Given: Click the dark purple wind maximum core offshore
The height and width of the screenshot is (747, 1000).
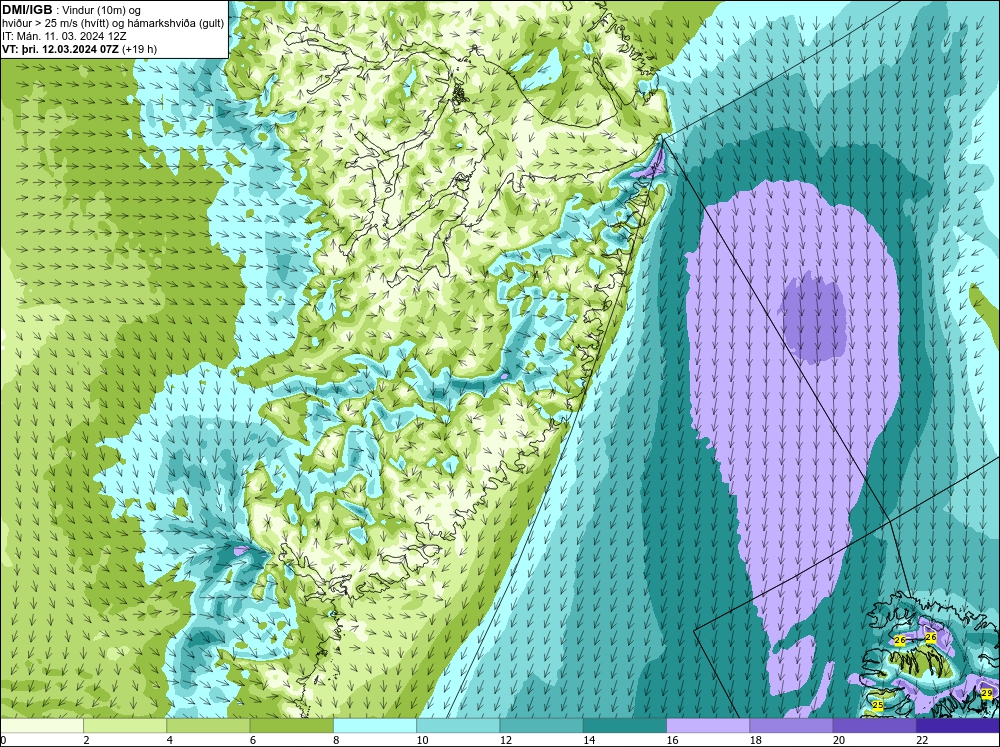Looking at the screenshot, I should pyautogui.click(x=812, y=317).
